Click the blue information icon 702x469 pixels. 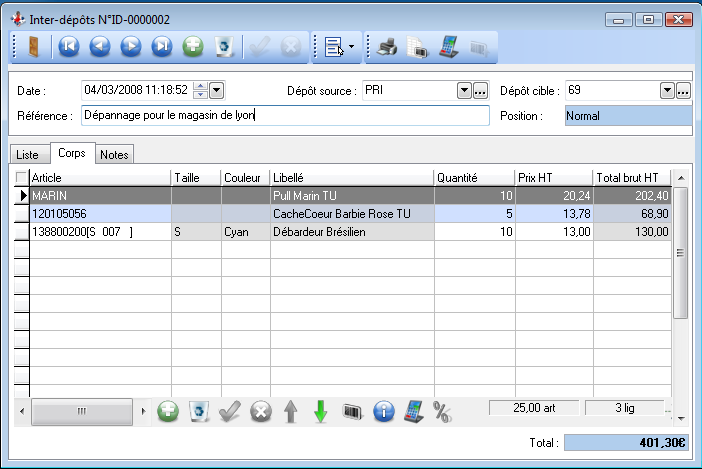click(382, 411)
